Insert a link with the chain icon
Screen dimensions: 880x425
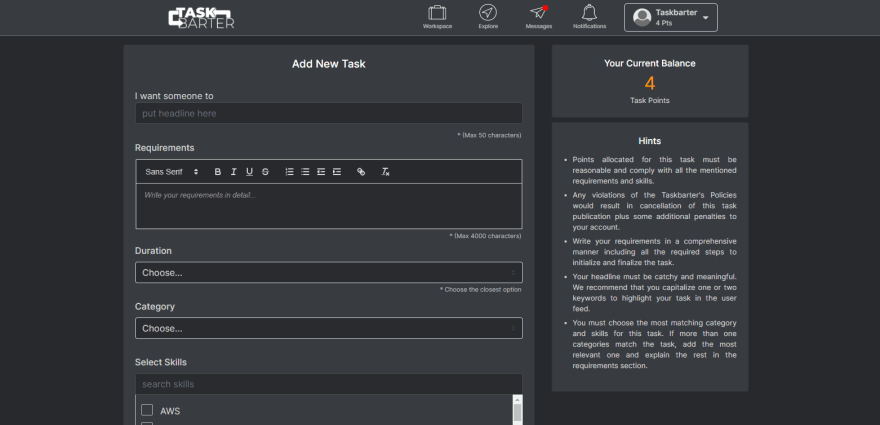(361, 172)
